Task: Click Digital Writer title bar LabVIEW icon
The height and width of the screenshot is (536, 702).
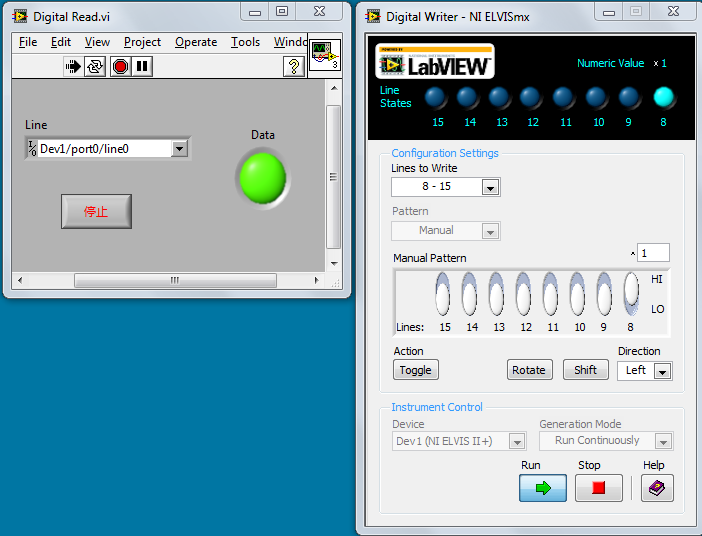Action: click(372, 16)
